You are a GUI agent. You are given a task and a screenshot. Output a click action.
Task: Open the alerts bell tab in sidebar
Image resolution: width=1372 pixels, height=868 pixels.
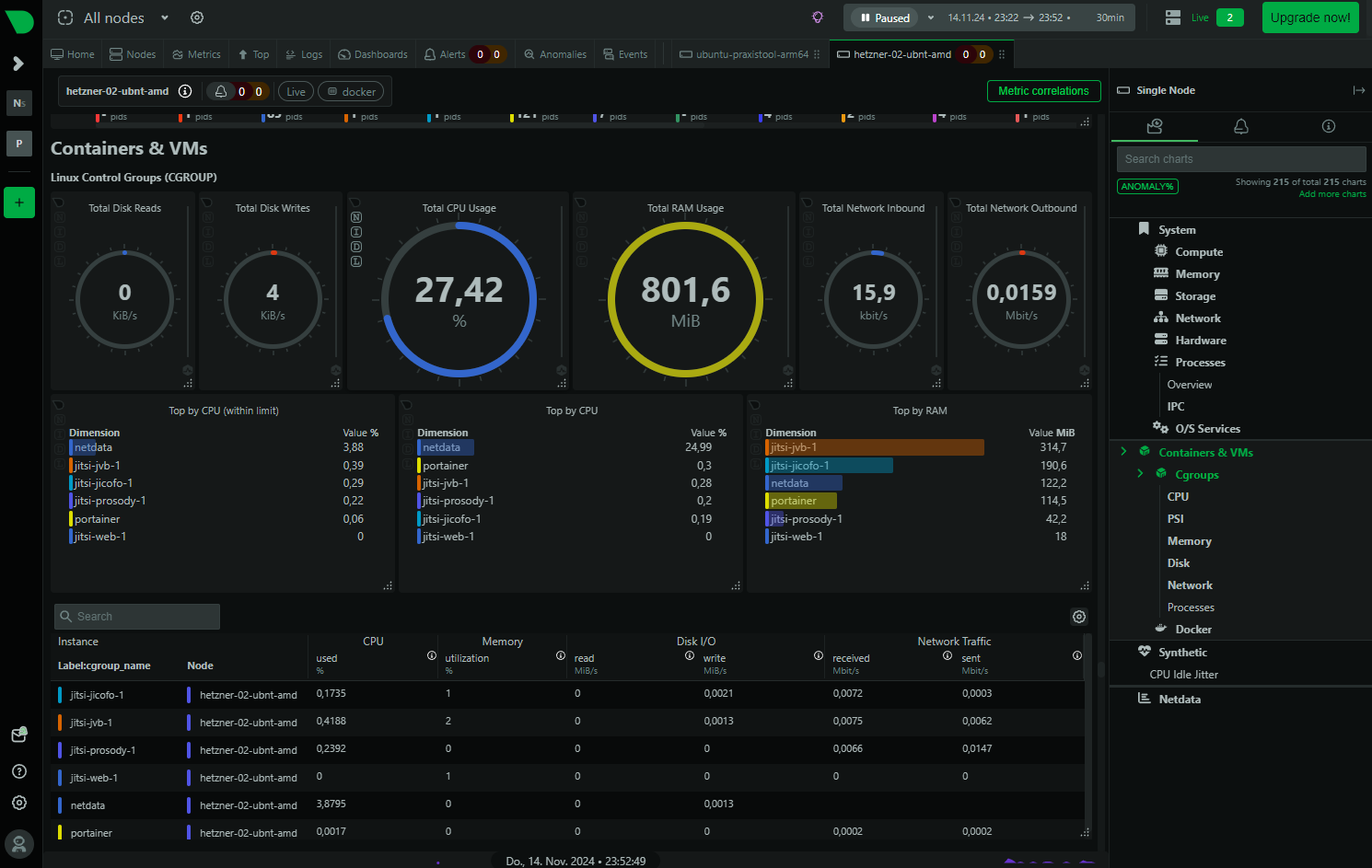(1240, 126)
